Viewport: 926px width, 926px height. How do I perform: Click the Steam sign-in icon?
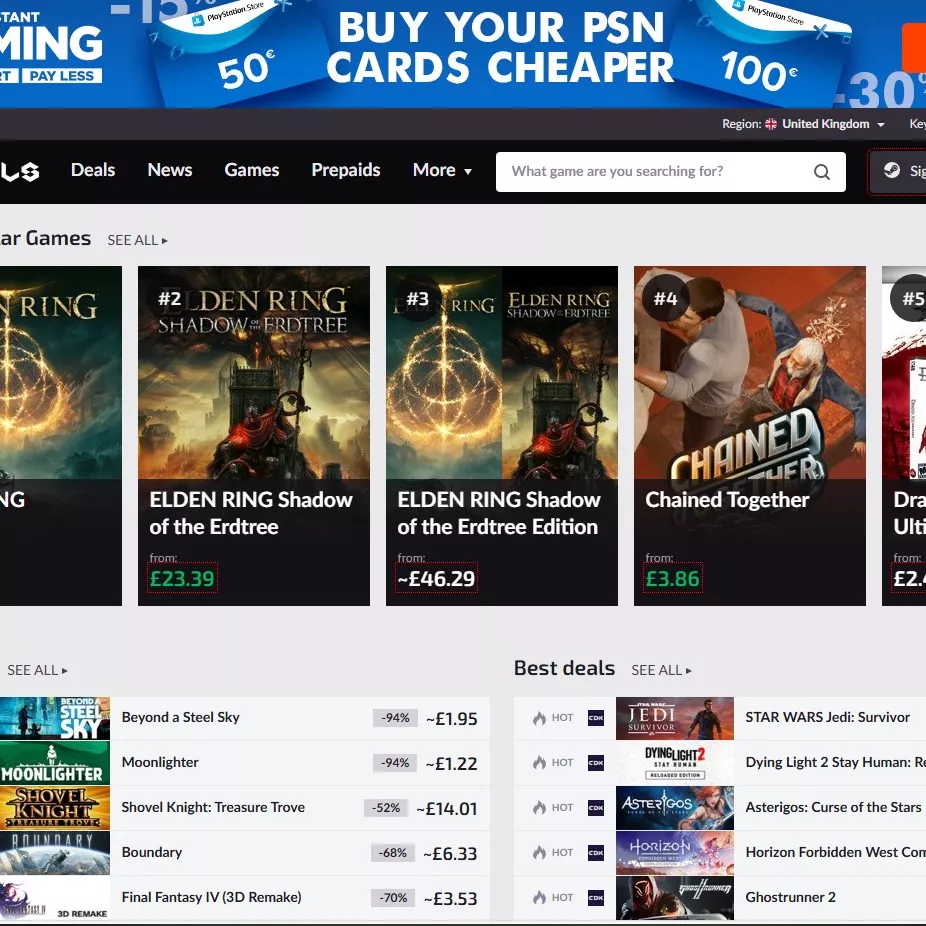point(891,171)
